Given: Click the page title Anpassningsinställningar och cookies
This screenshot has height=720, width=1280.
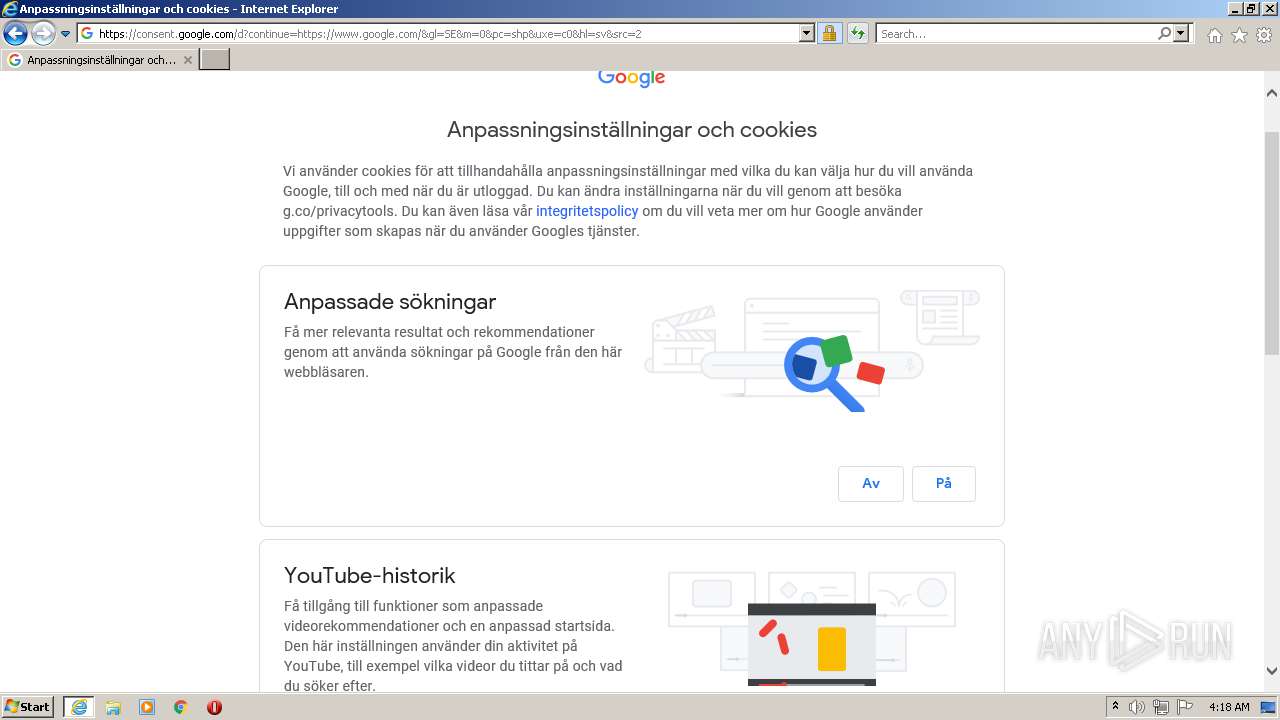Looking at the screenshot, I should pos(632,130).
